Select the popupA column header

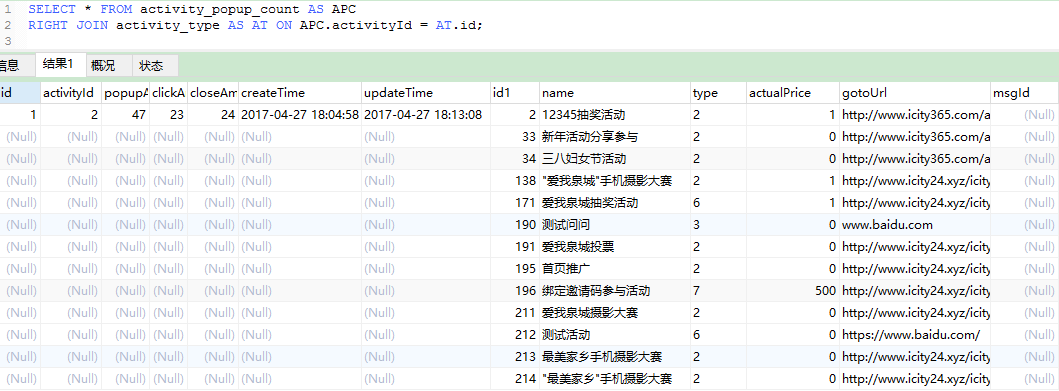(x=126, y=93)
